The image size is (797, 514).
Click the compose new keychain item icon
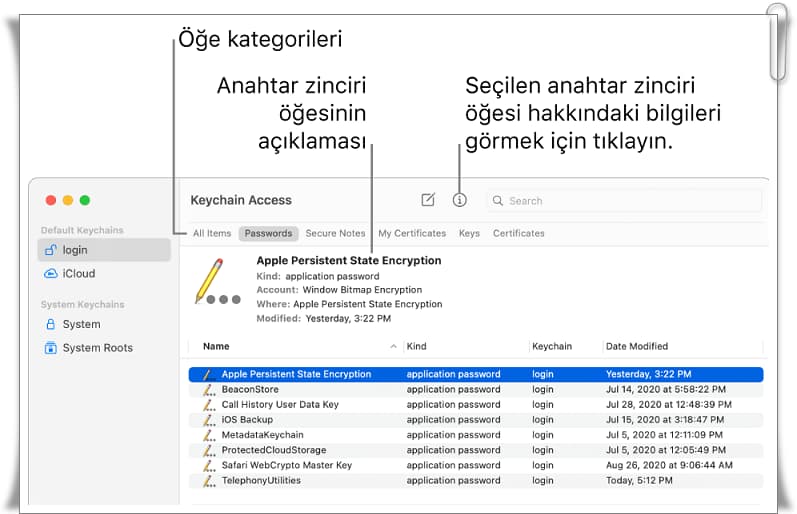tap(428, 200)
